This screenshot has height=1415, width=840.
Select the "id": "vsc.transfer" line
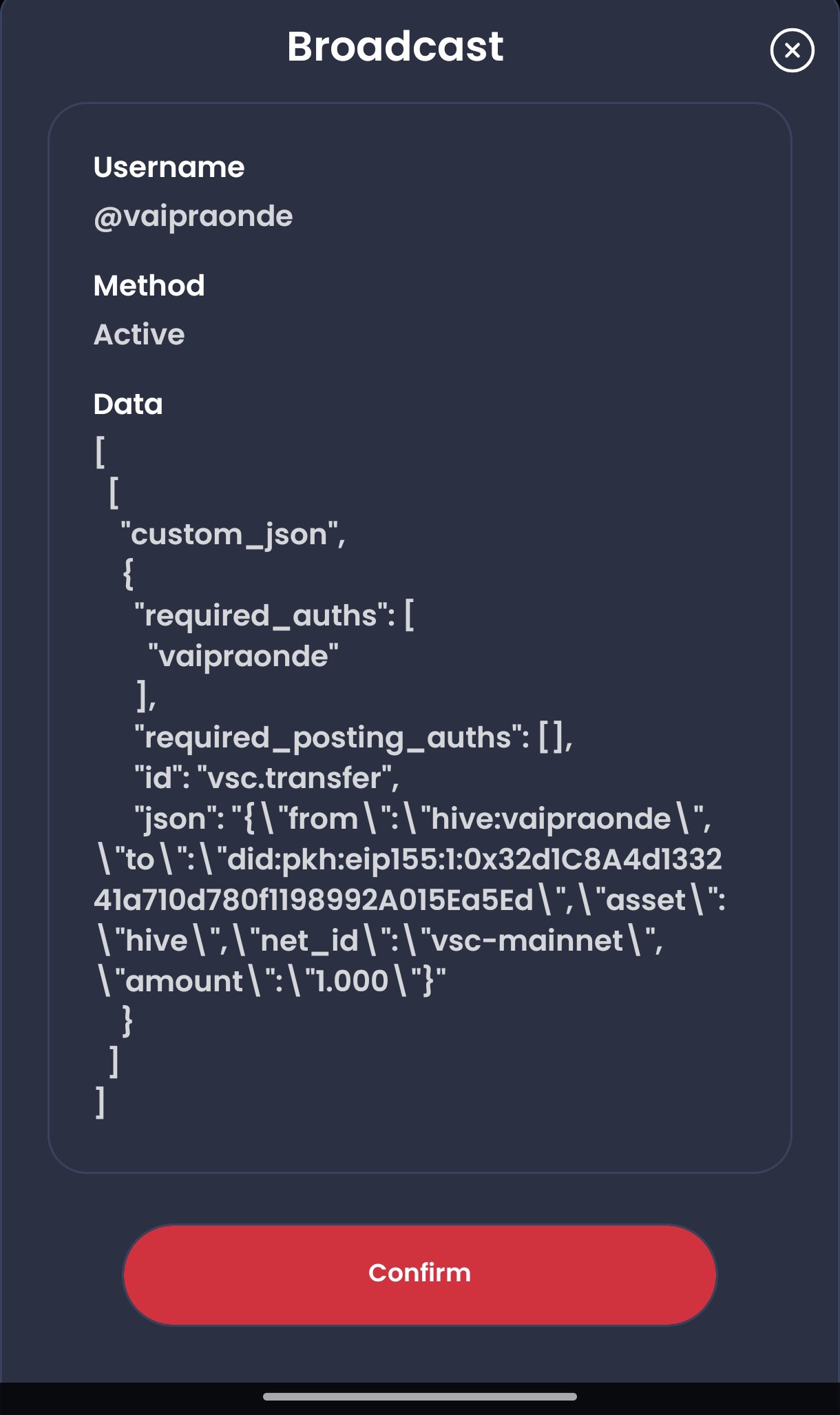coord(266,778)
